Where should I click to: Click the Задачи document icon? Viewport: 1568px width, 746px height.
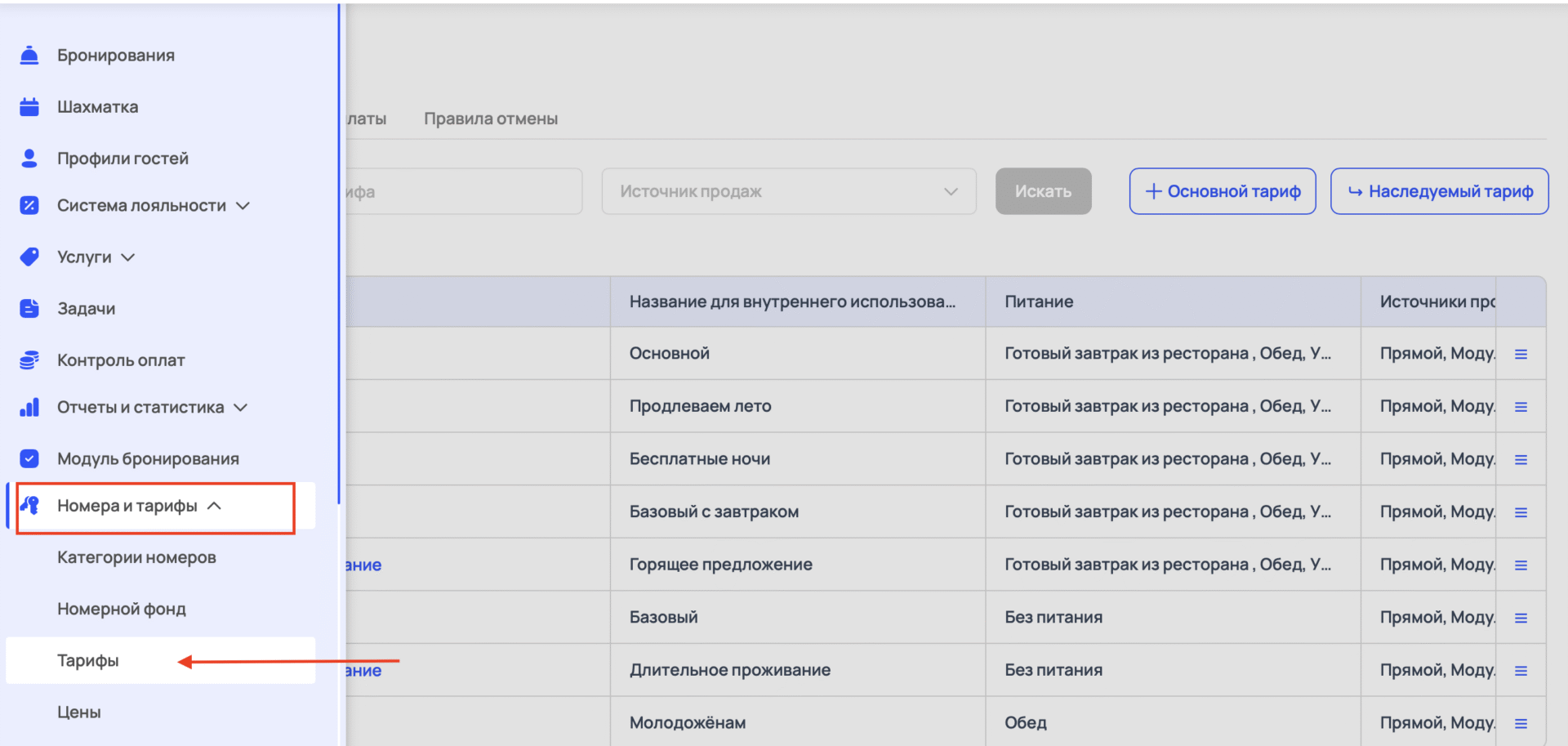click(29, 309)
